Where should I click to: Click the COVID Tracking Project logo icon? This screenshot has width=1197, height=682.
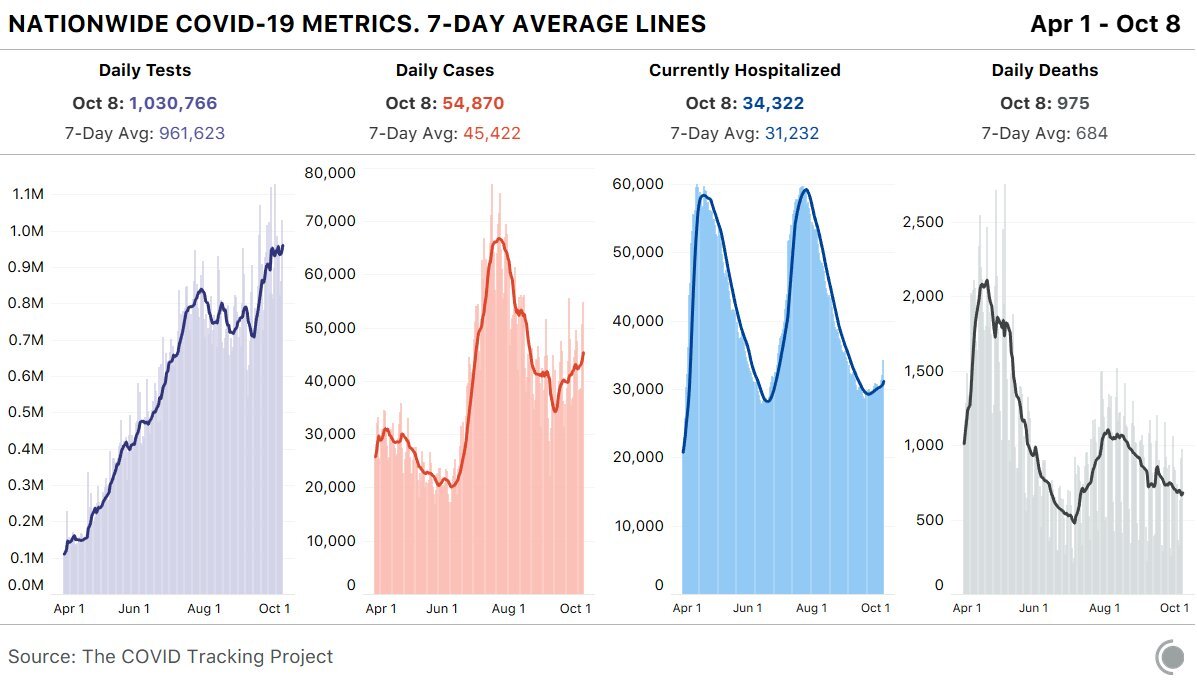click(1169, 657)
